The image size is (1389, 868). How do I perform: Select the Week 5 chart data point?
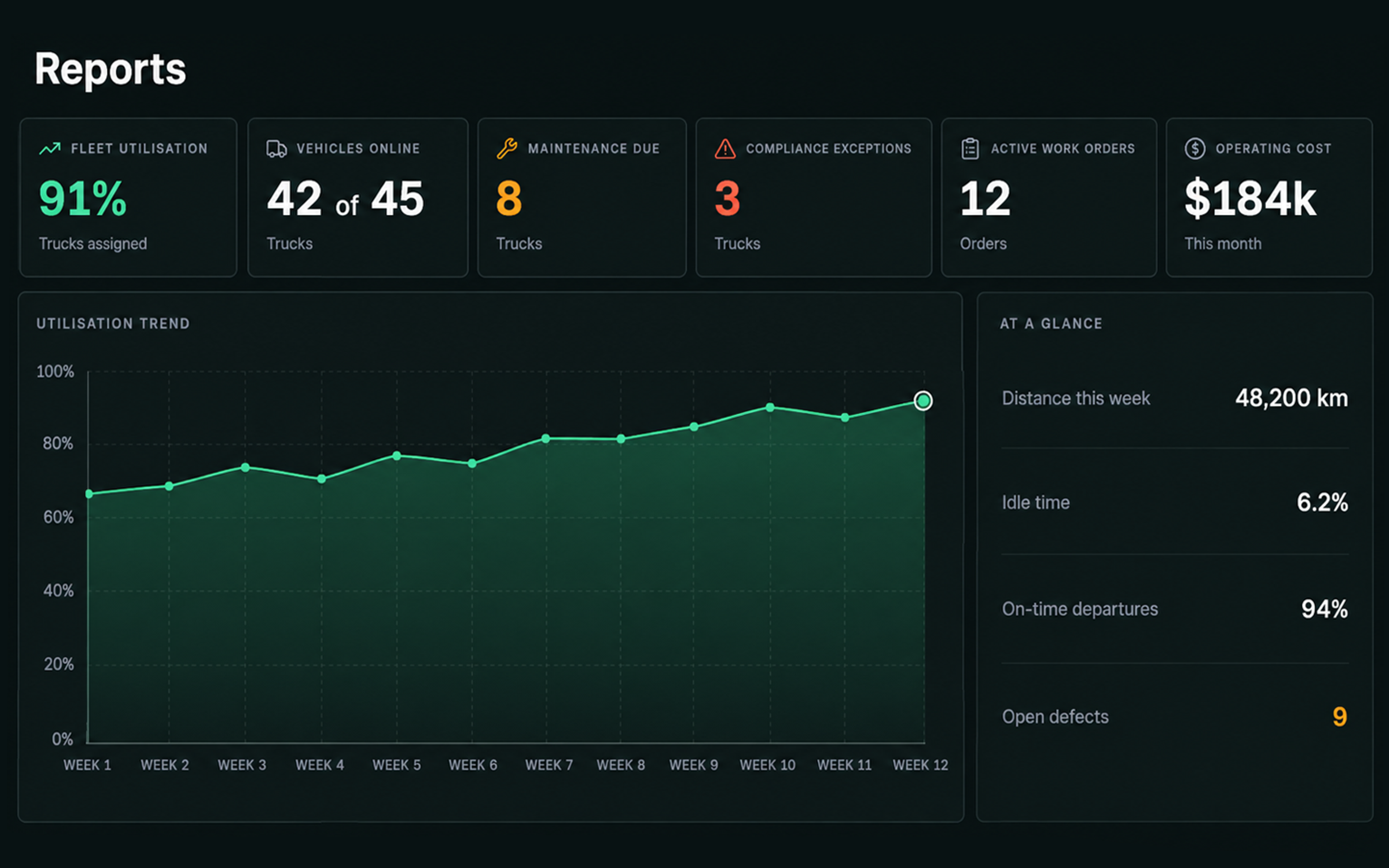point(396,456)
